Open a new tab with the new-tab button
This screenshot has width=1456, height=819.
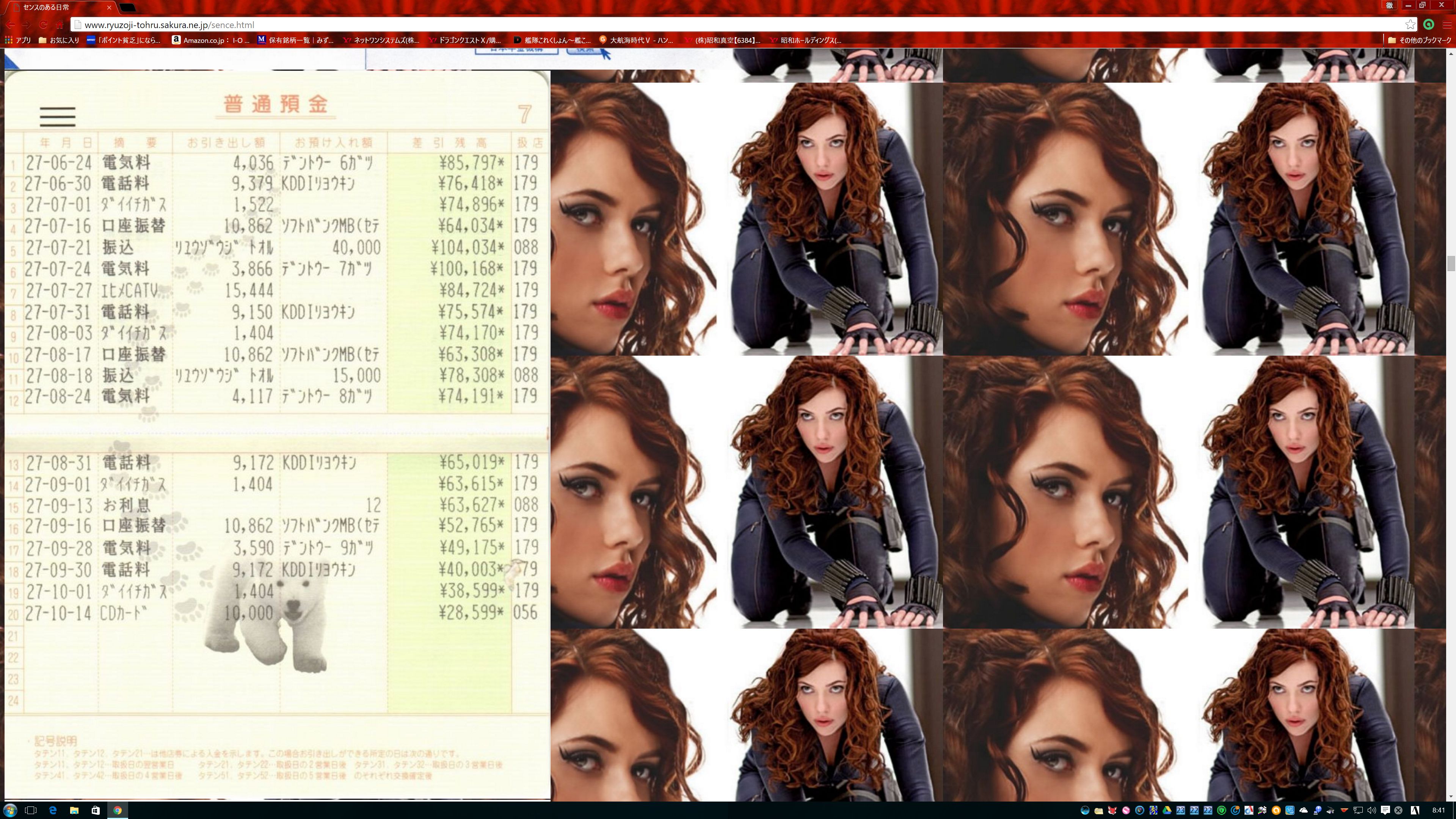coord(128,7)
